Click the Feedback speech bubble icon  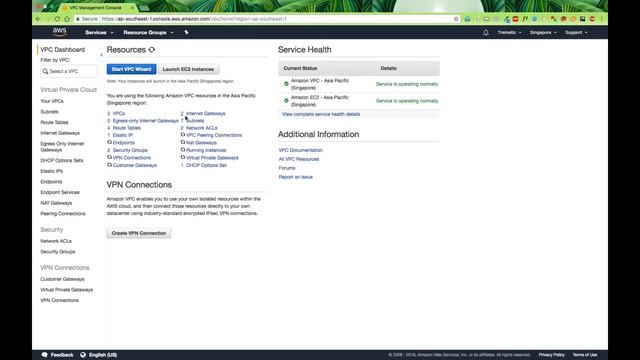(44, 355)
